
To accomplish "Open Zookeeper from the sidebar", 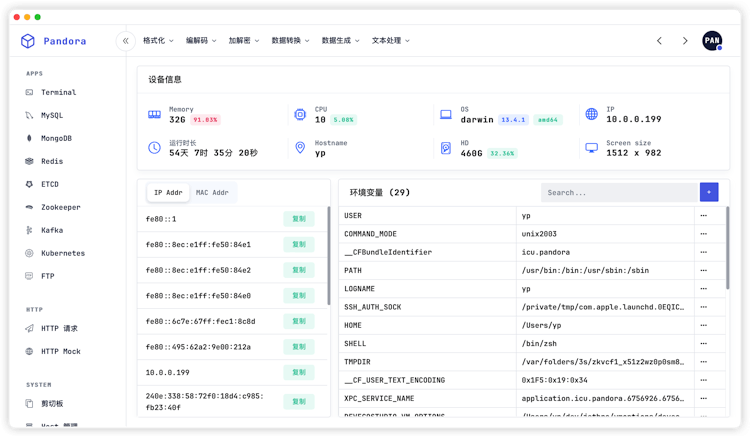I will click(60, 207).
